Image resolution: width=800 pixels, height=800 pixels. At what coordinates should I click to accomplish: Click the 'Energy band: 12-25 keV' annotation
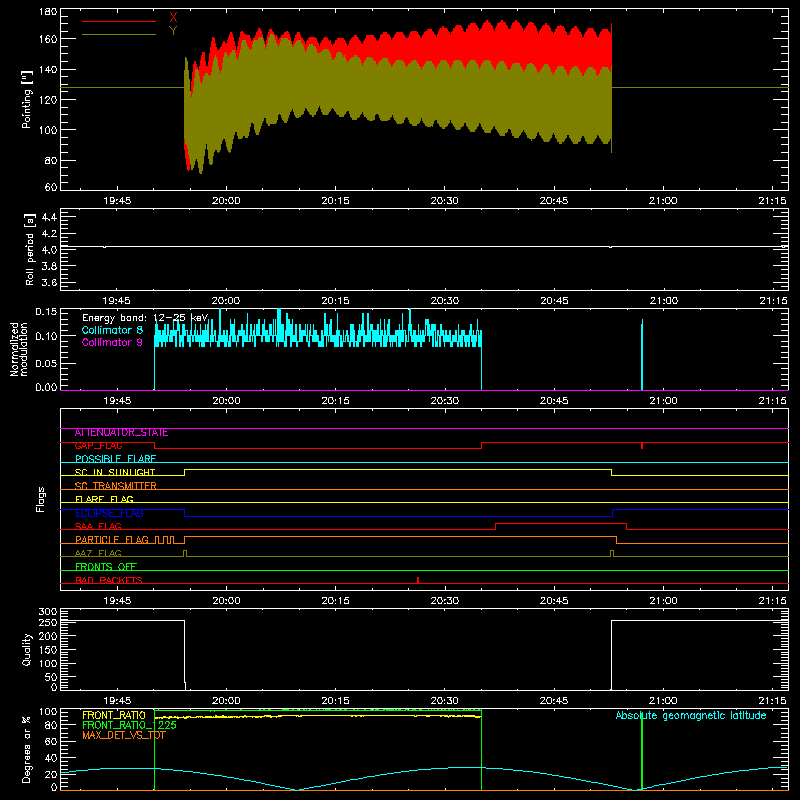(x=145, y=318)
